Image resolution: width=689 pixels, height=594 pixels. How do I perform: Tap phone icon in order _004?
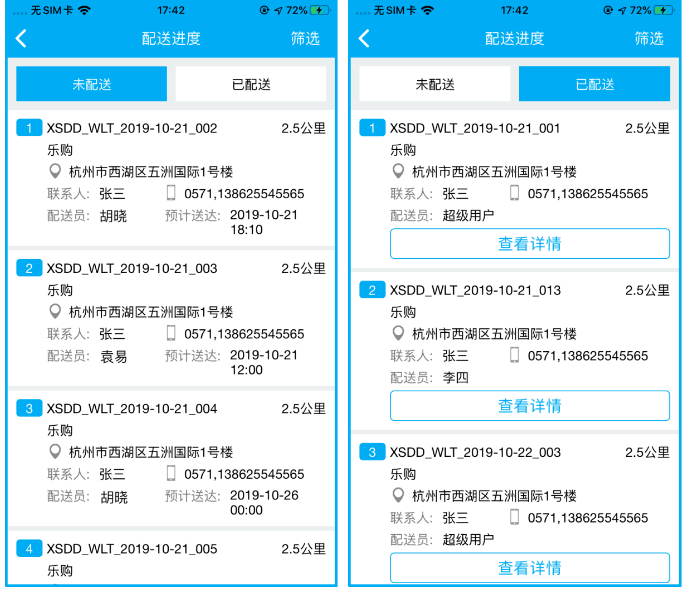pyautogui.click(x=171, y=473)
